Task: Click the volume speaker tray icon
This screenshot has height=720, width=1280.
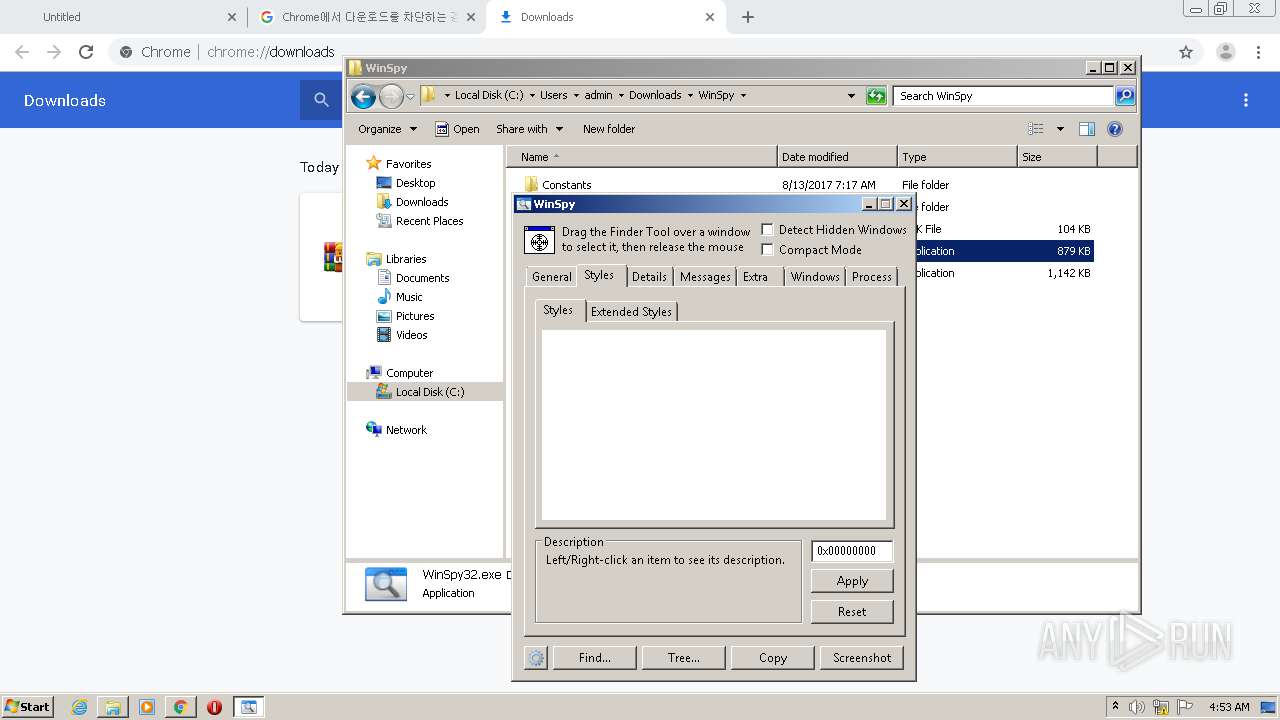Action: [1137, 707]
